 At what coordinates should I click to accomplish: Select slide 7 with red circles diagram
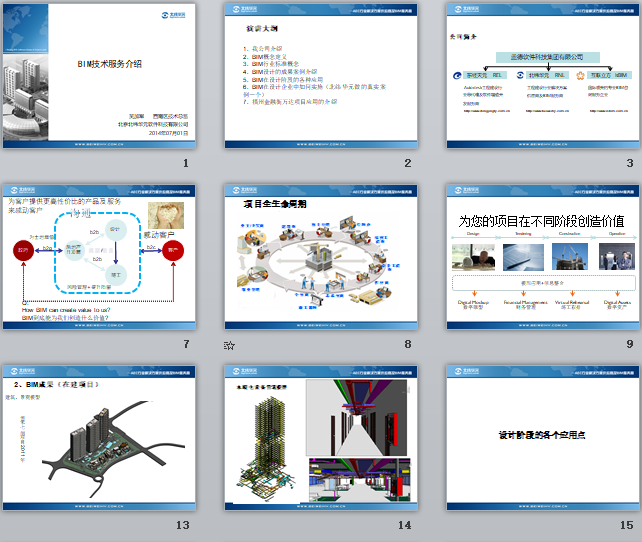(99, 257)
